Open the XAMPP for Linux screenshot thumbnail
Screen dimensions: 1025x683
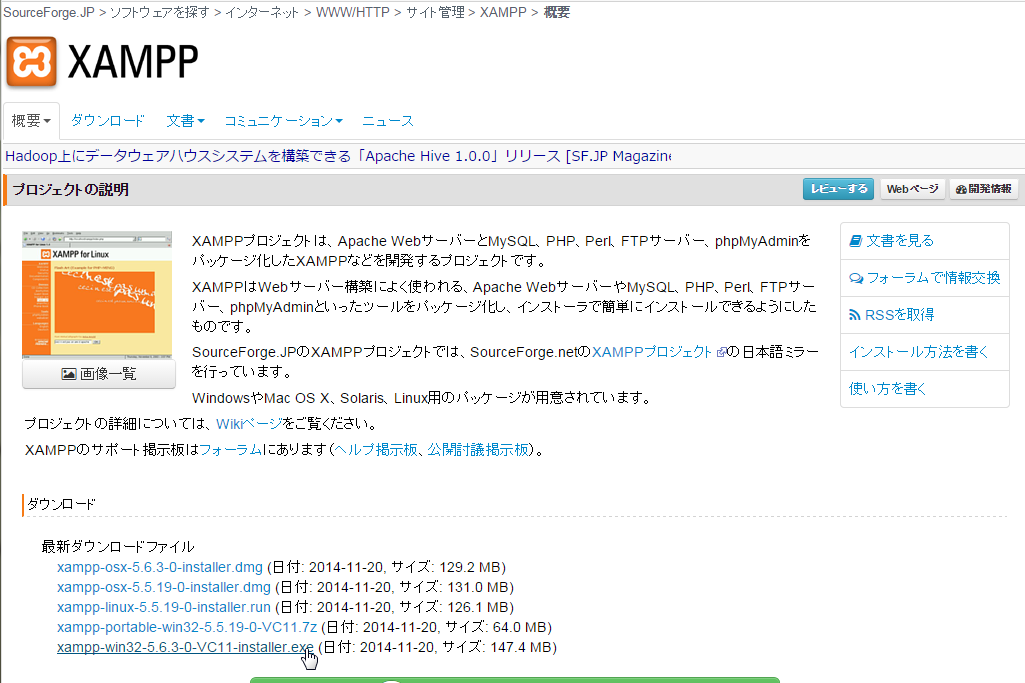point(98,294)
